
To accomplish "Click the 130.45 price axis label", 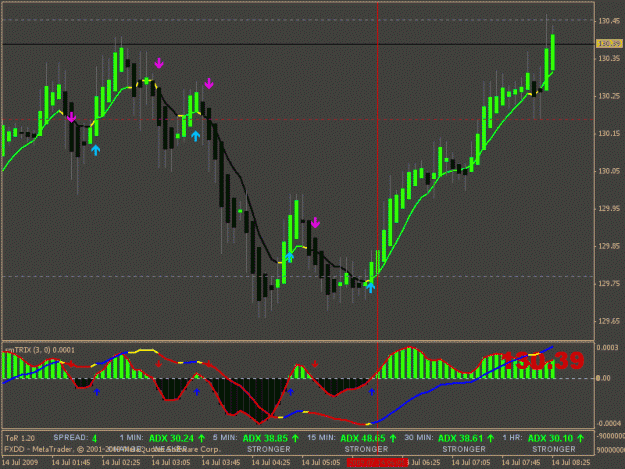I will [x=609, y=21].
